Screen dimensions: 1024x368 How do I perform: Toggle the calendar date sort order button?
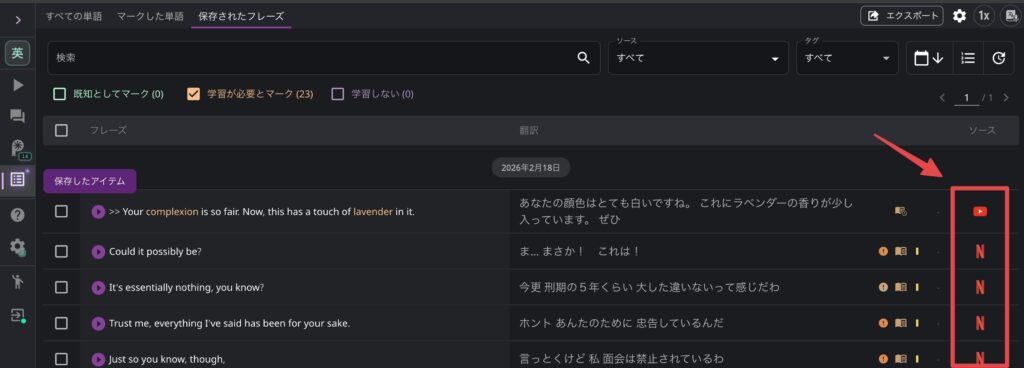click(x=928, y=58)
